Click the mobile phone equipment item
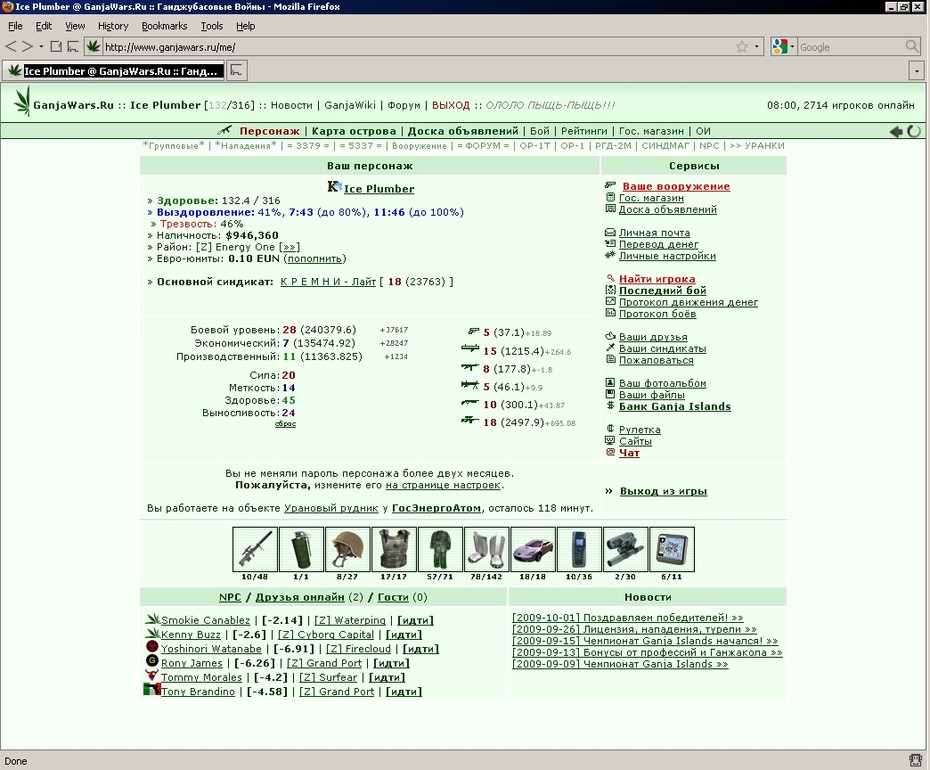Viewport: 930px width, 770px height. point(579,549)
